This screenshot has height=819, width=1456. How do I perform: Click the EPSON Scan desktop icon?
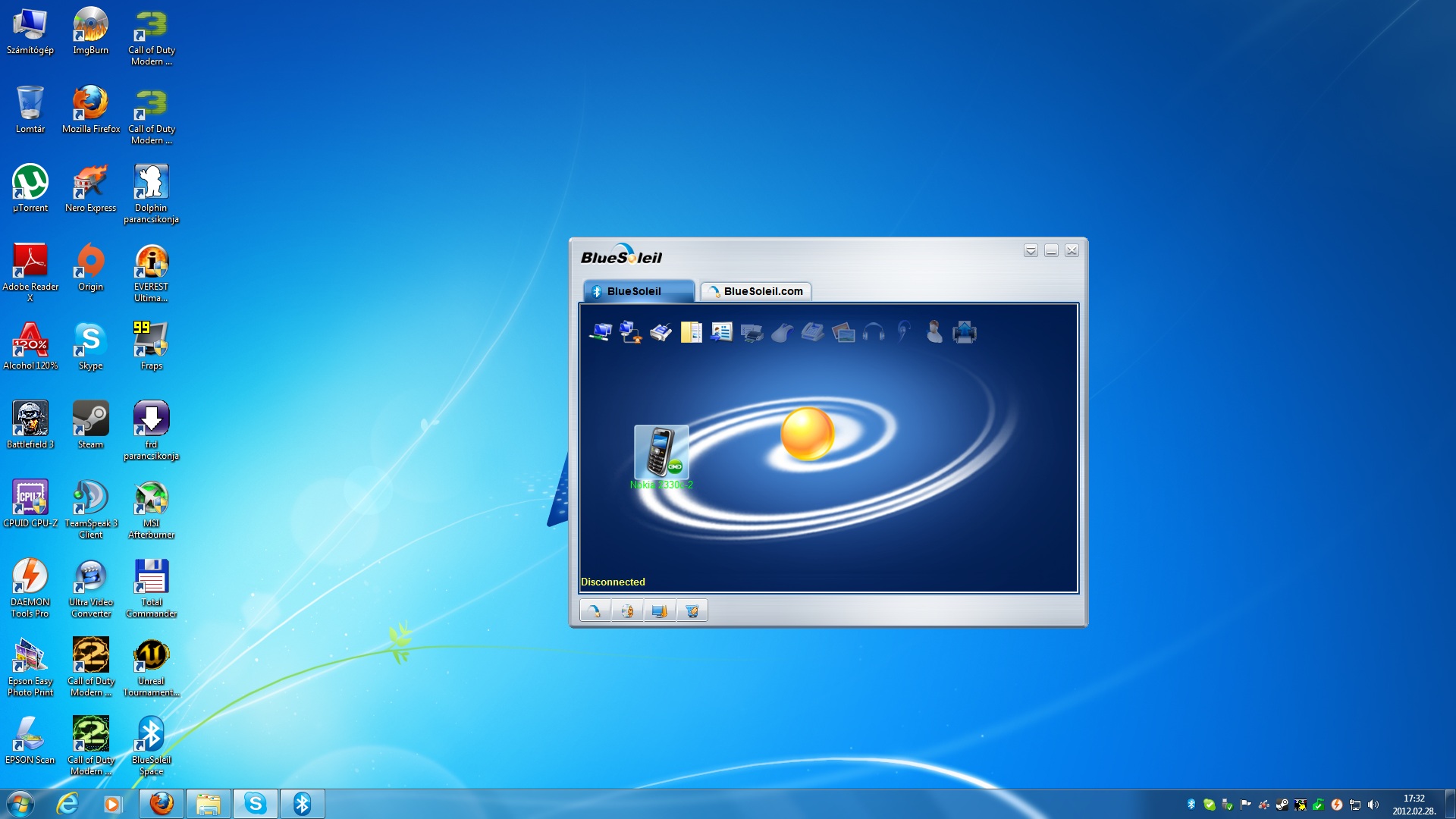click(x=30, y=742)
